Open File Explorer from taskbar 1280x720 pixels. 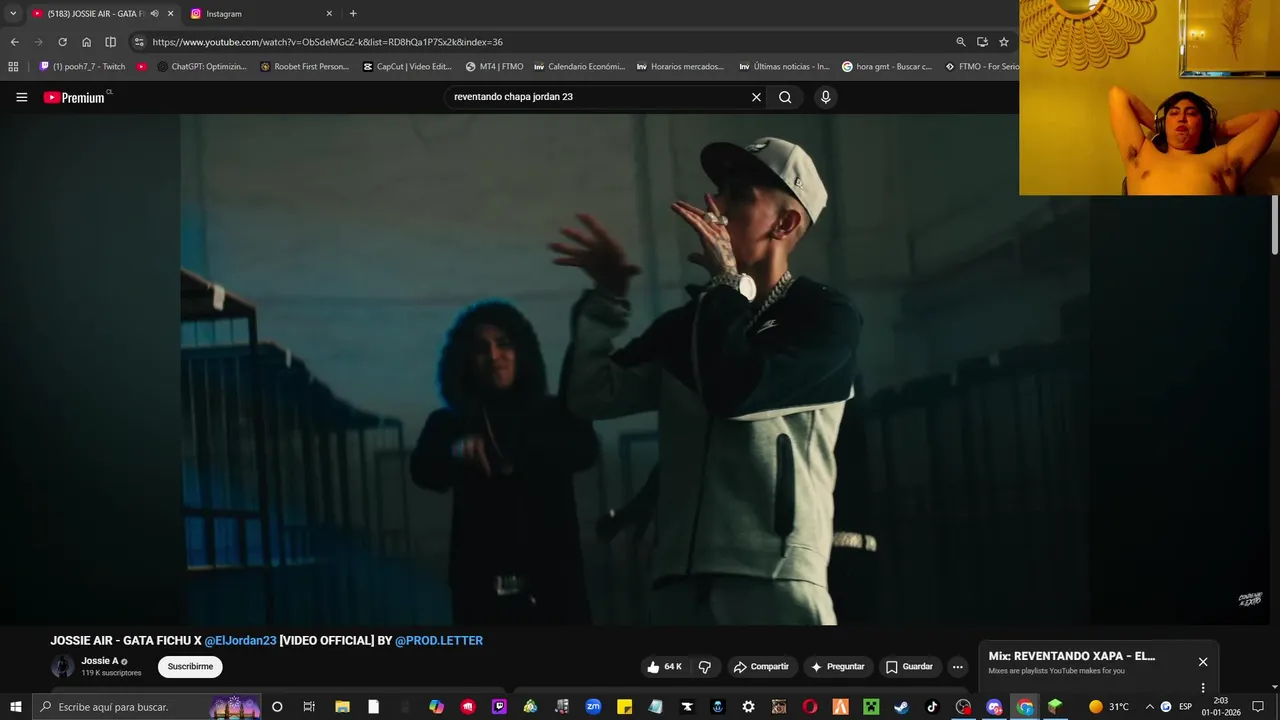click(342, 707)
